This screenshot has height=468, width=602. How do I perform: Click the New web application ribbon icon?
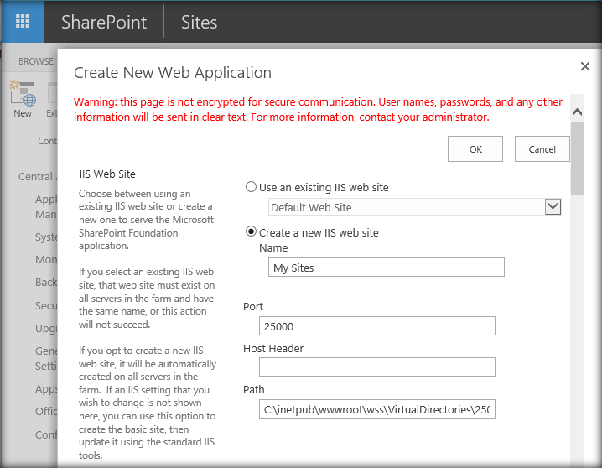click(x=23, y=99)
